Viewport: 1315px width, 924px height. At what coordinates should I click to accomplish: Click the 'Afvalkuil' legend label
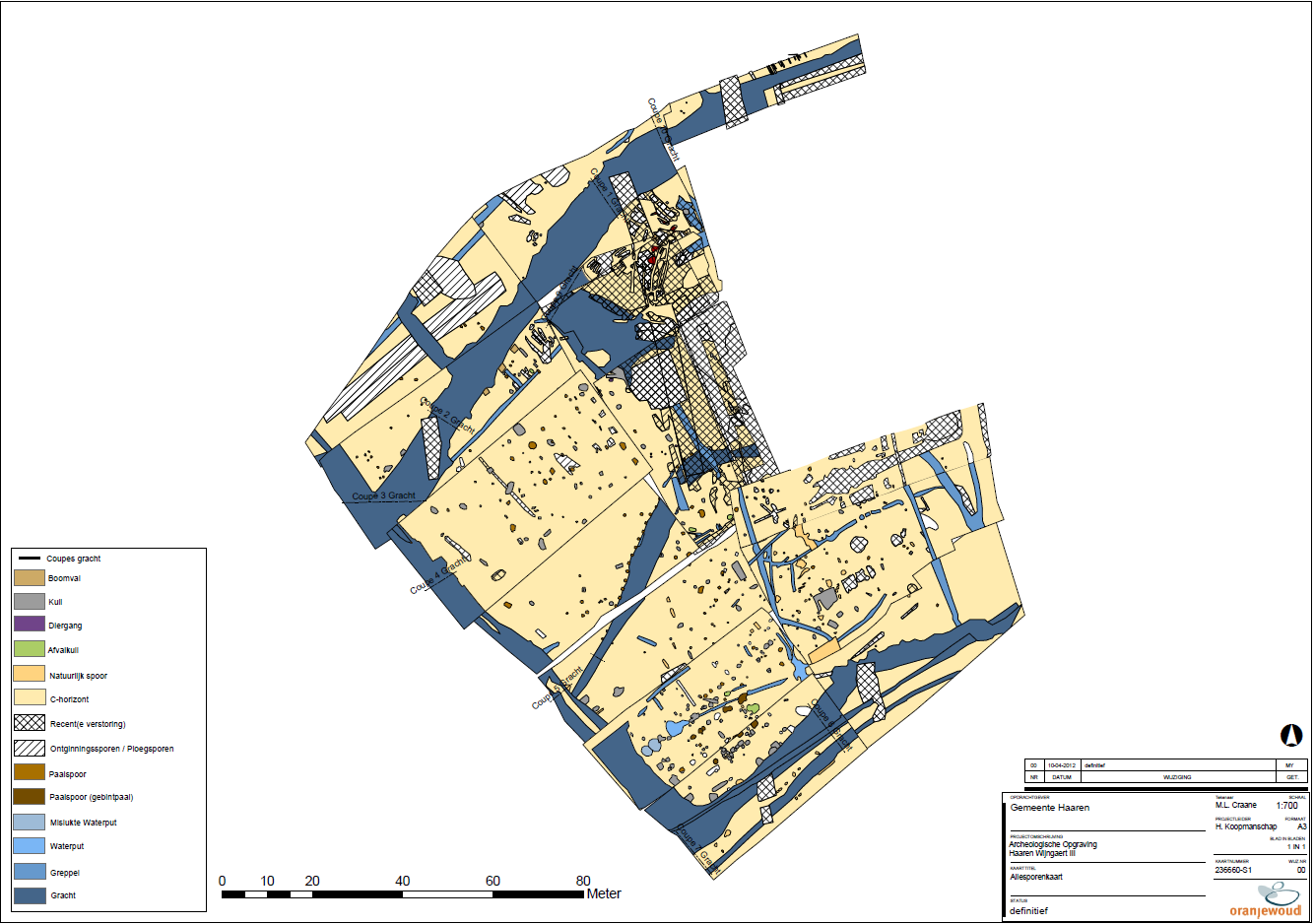(64, 650)
